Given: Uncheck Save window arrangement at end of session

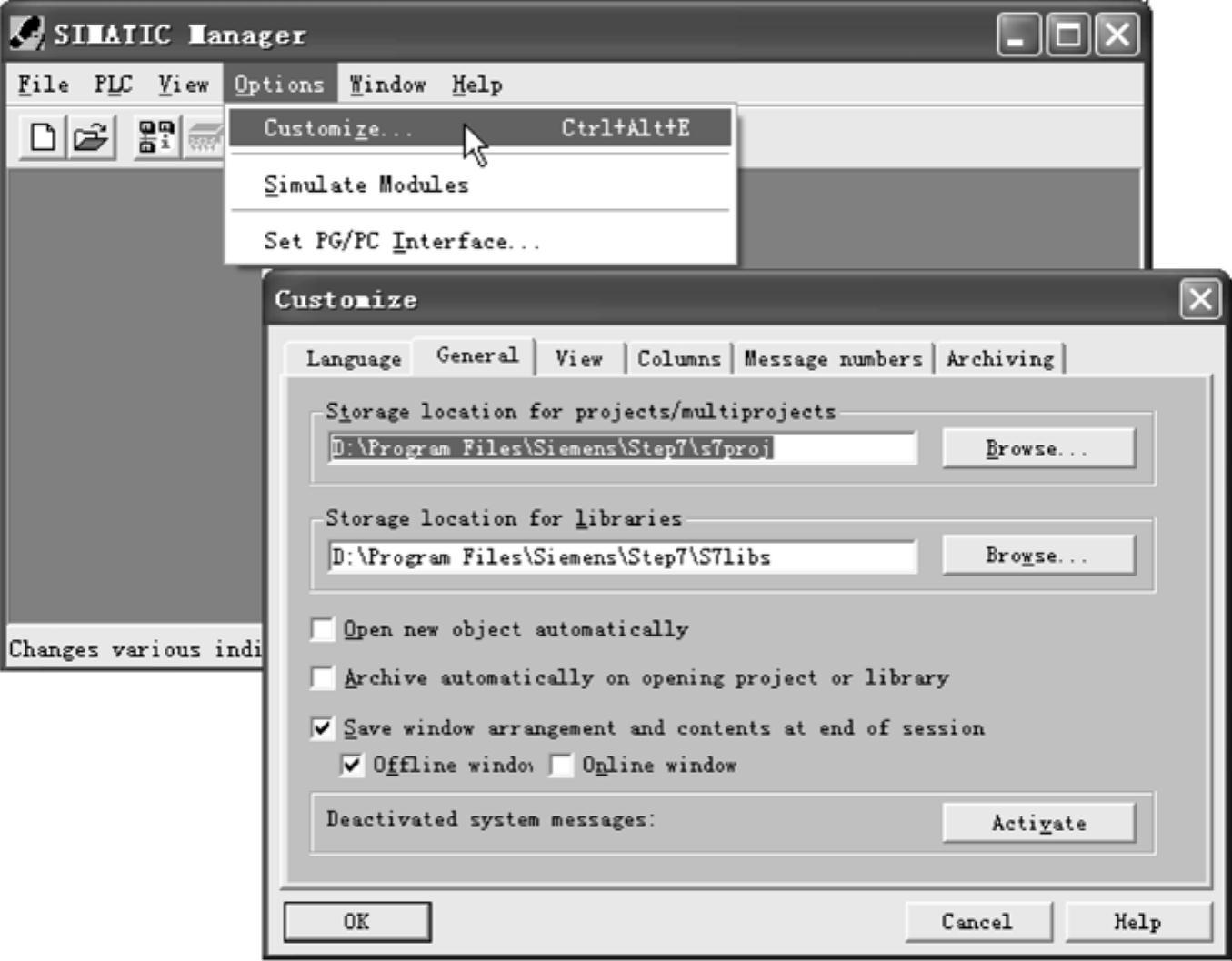Looking at the screenshot, I should [x=323, y=727].
